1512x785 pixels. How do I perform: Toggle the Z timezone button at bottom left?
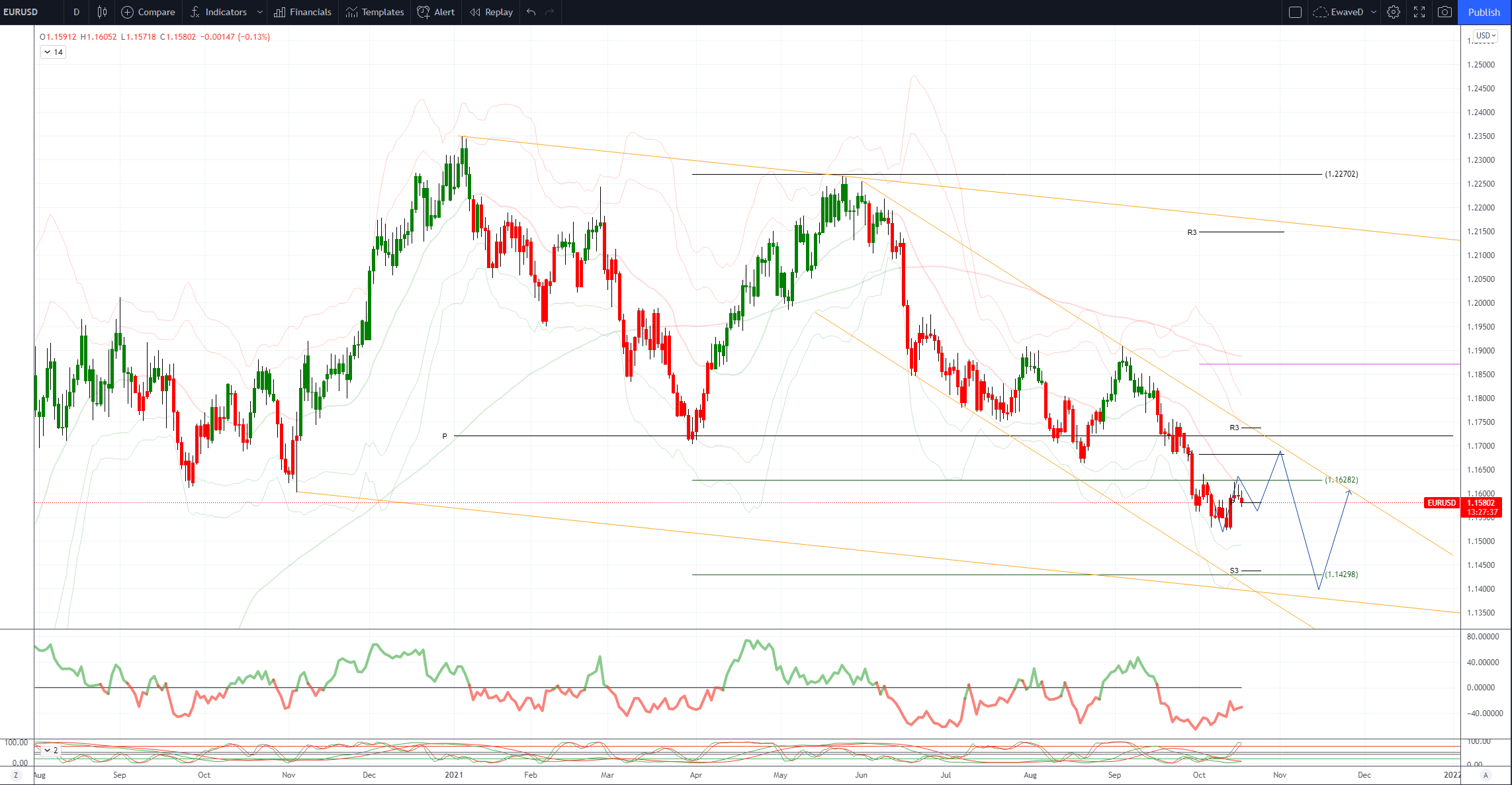[x=15, y=775]
